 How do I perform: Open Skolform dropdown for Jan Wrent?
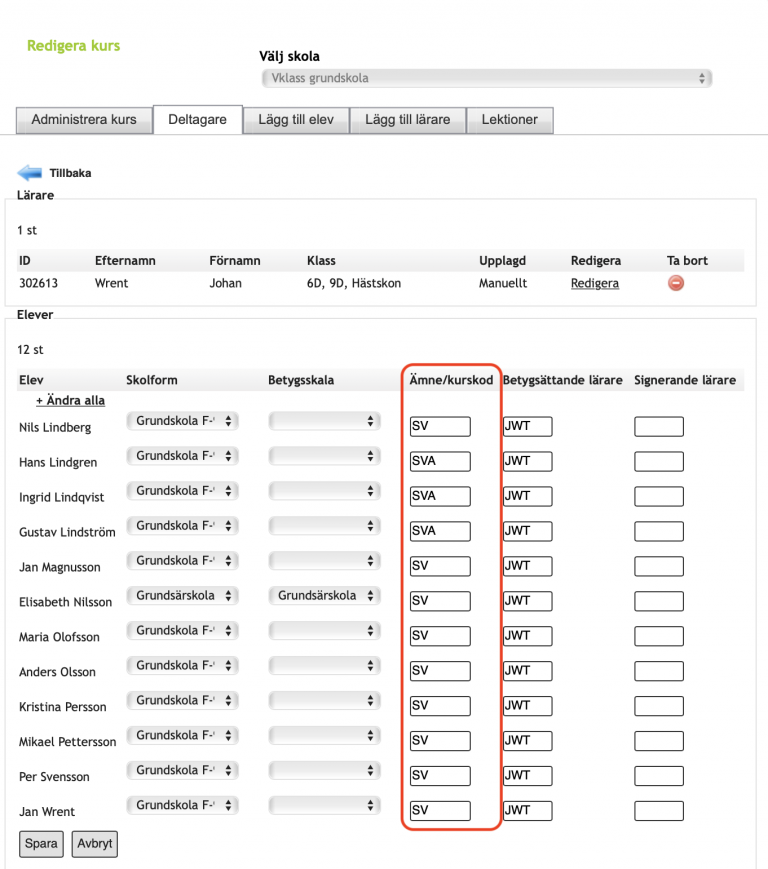182,805
